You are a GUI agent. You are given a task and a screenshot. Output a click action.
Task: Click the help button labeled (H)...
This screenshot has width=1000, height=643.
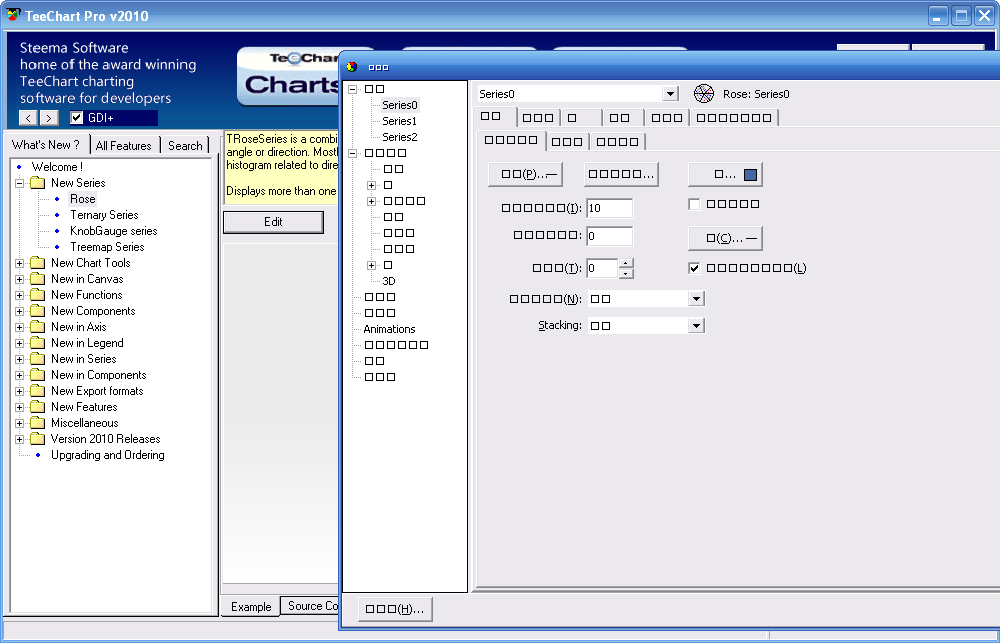click(395, 609)
